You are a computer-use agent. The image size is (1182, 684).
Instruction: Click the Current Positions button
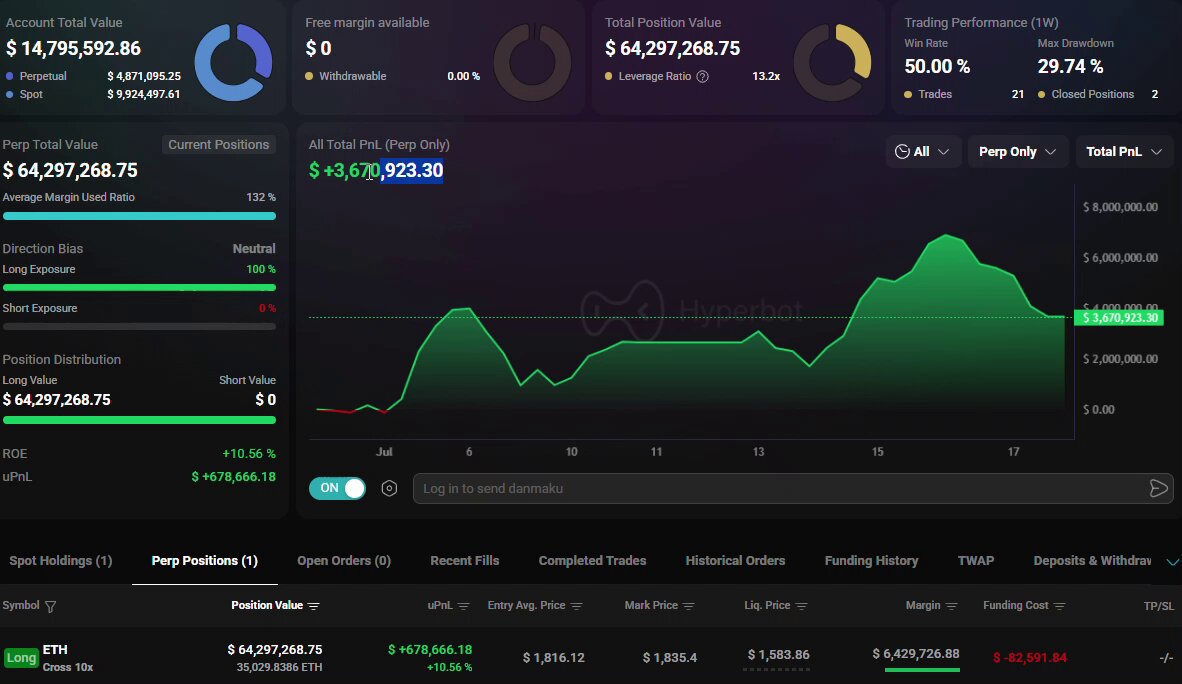pyautogui.click(x=219, y=145)
